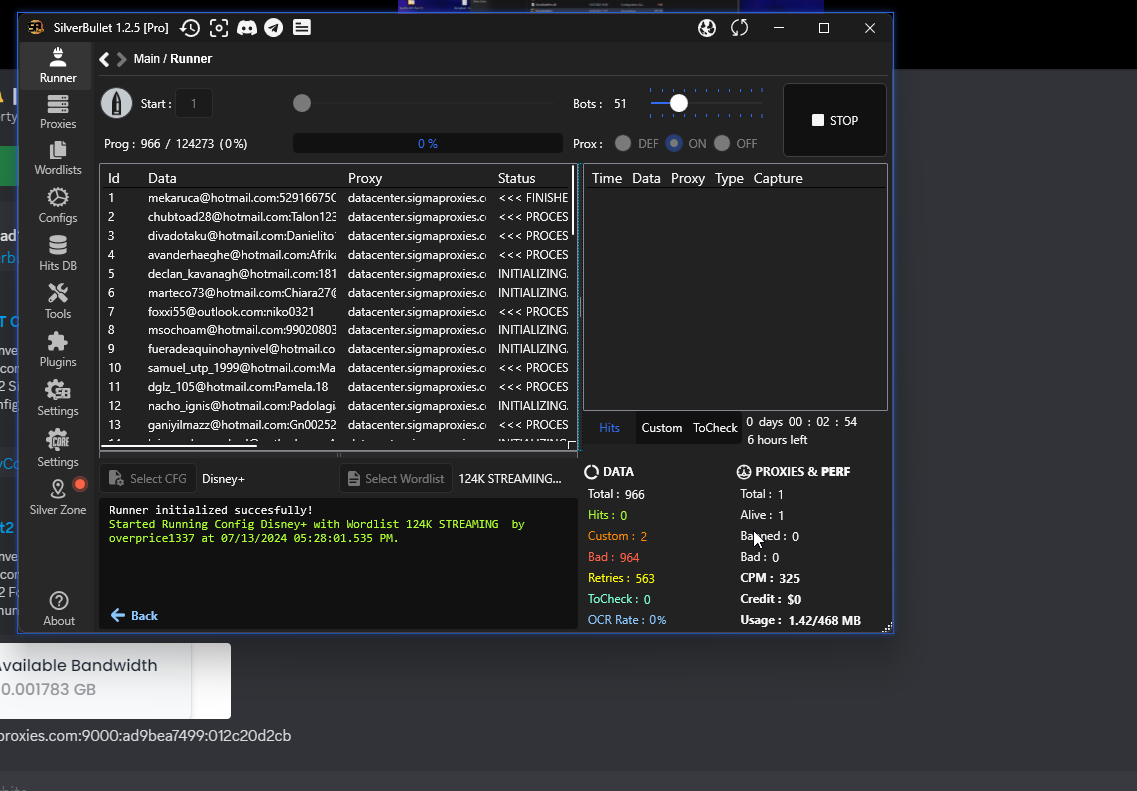Screen dimensions: 1137x791
Task: Click the Start number input field
Action: [x=194, y=103]
